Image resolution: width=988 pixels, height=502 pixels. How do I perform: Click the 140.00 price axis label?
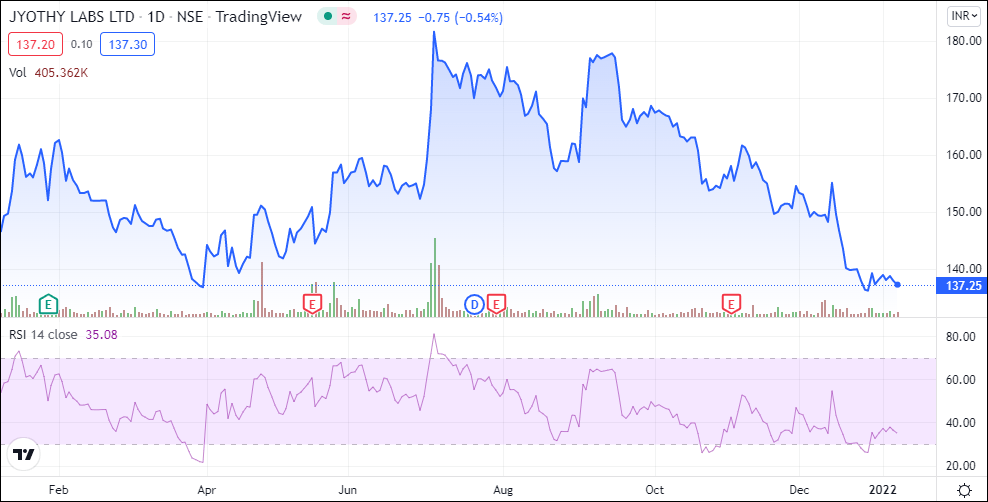tap(965, 270)
